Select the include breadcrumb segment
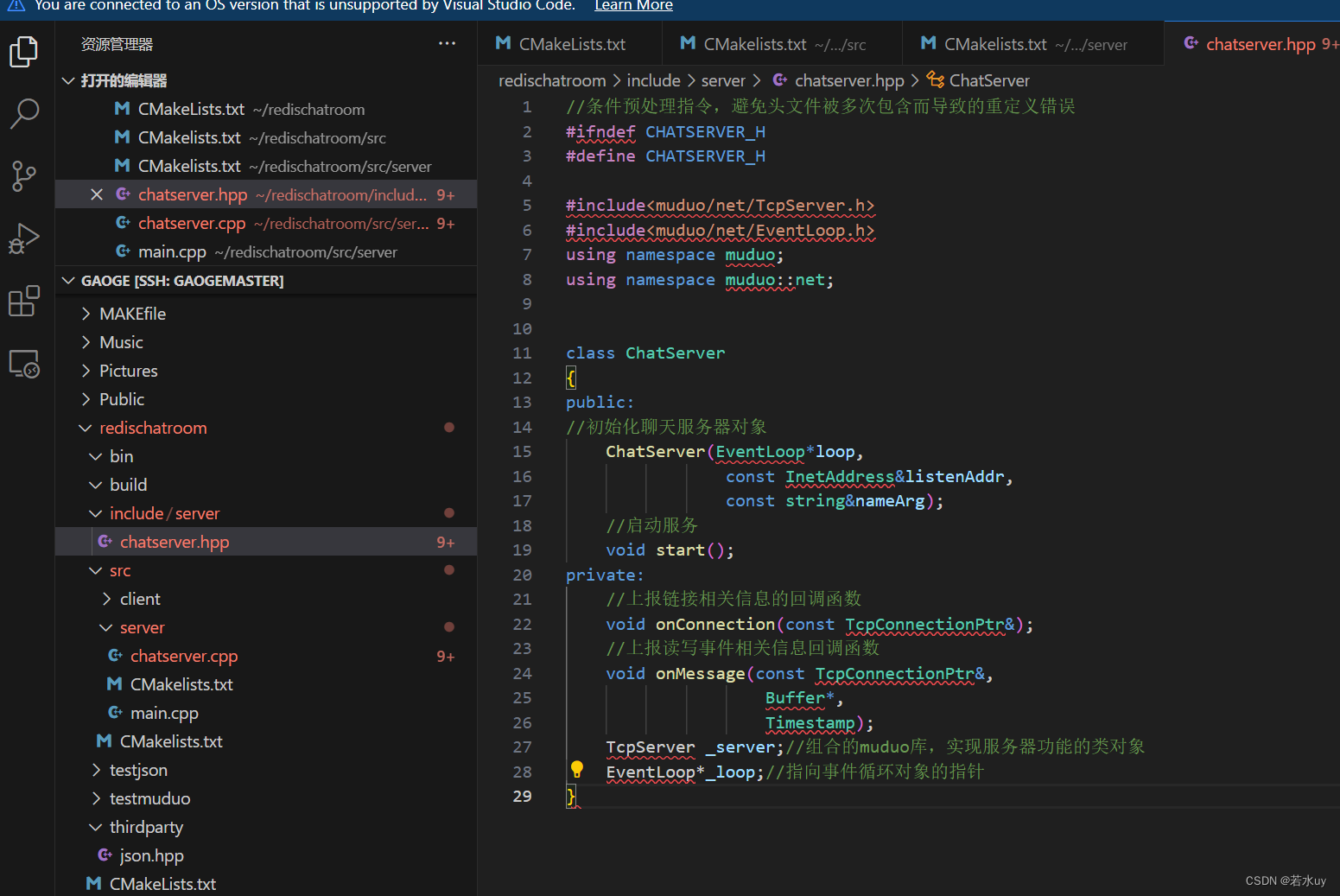1340x896 pixels. (x=653, y=80)
